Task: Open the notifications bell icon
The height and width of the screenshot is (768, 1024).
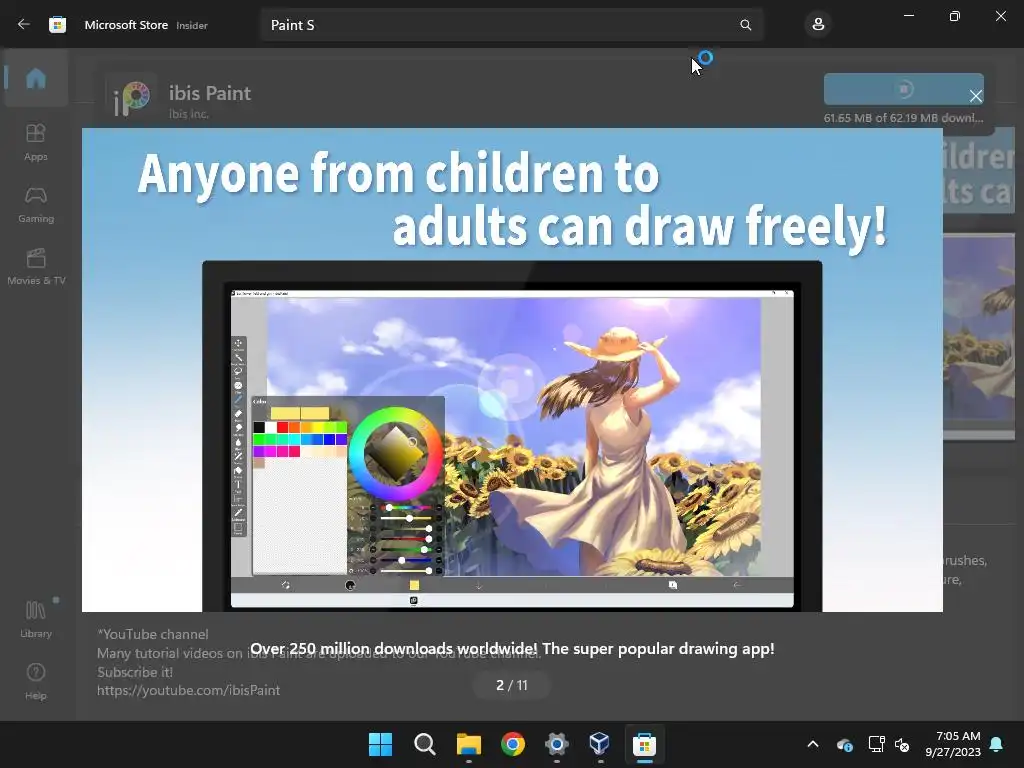Action: pyautogui.click(x=997, y=744)
